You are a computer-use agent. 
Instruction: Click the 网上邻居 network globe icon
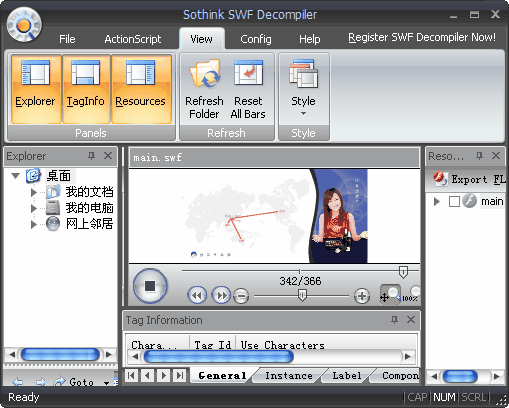[x=53, y=224]
